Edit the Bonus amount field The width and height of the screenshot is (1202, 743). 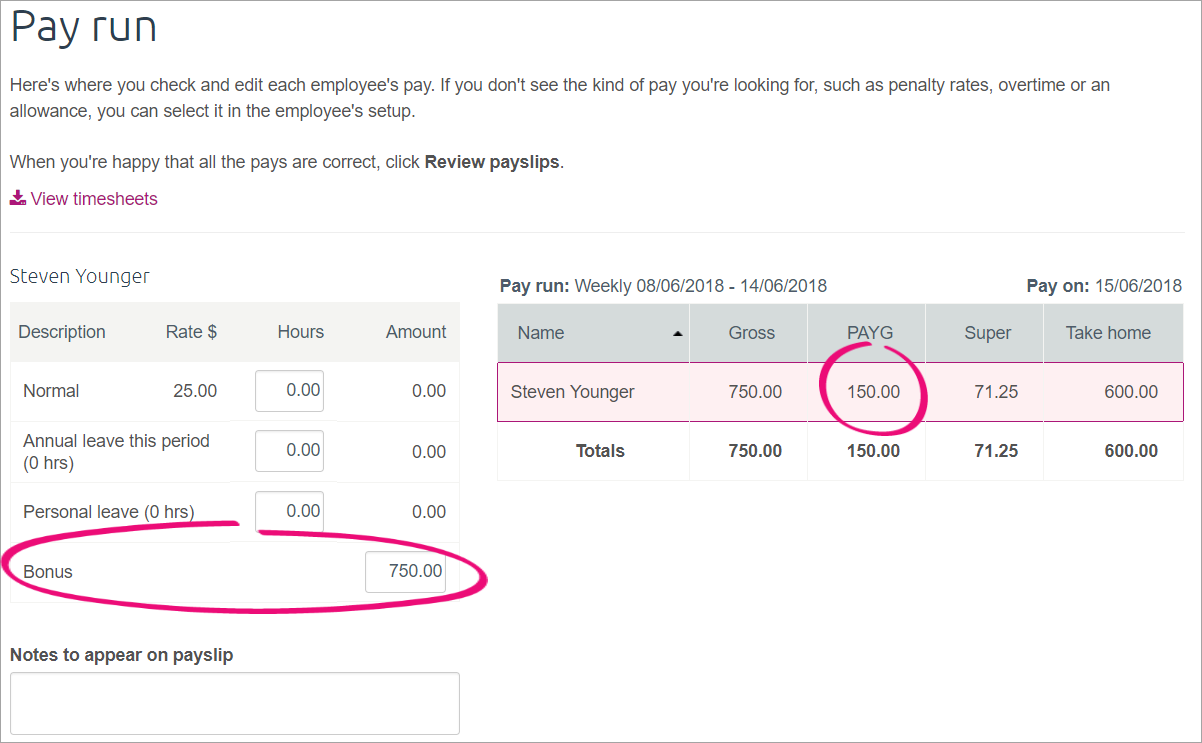pyautogui.click(x=405, y=572)
